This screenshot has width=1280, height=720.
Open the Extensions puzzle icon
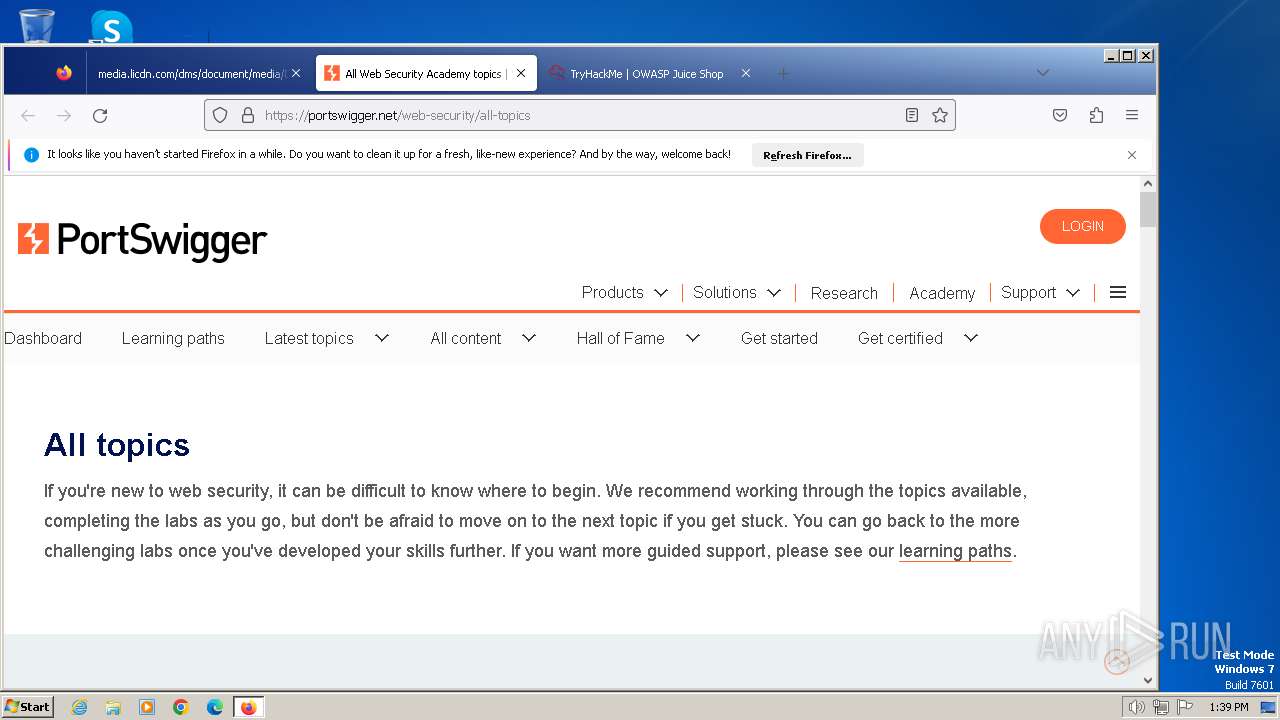1096,115
